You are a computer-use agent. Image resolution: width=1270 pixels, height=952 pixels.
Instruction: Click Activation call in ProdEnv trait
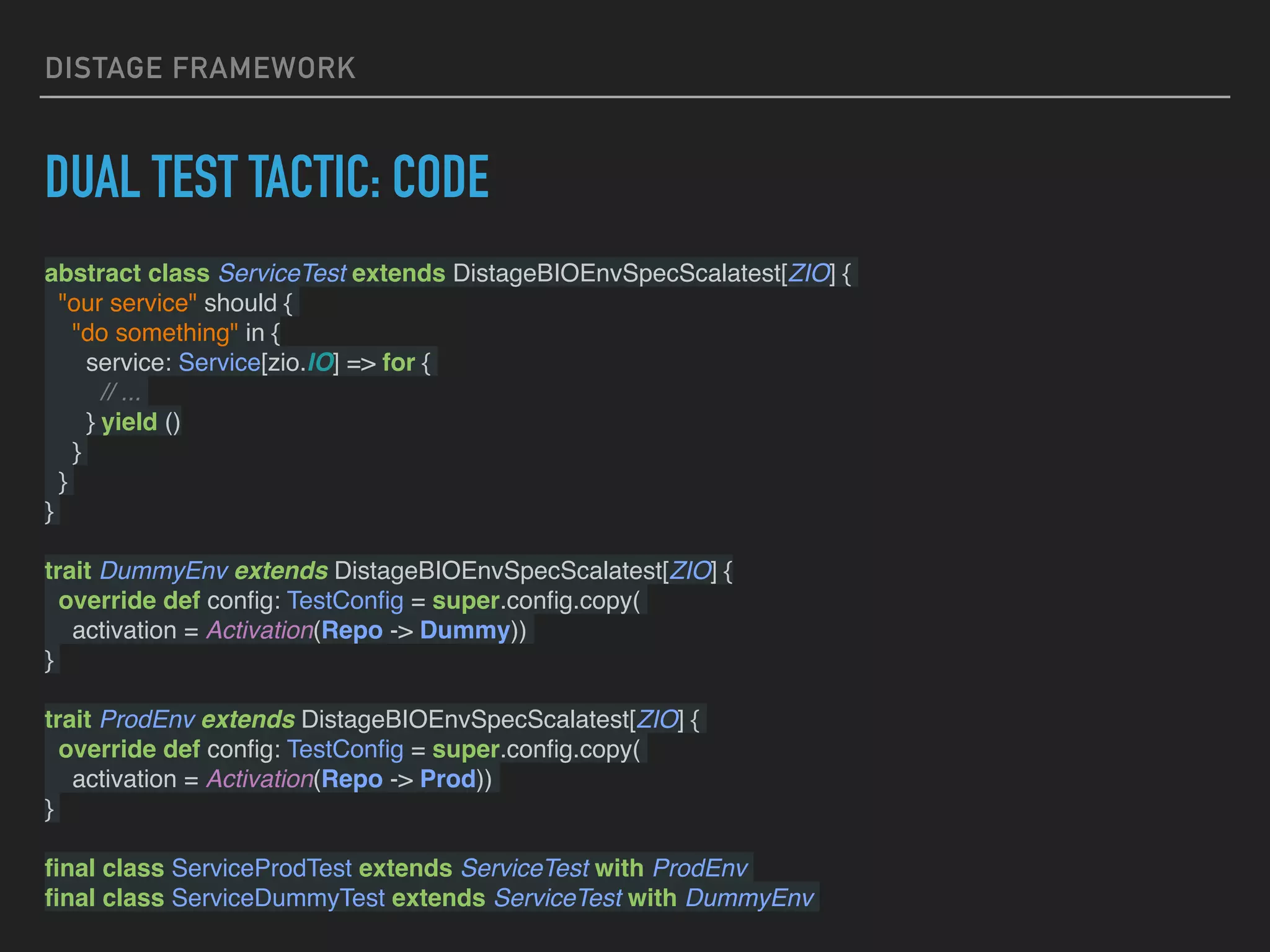(x=260, y=779)
